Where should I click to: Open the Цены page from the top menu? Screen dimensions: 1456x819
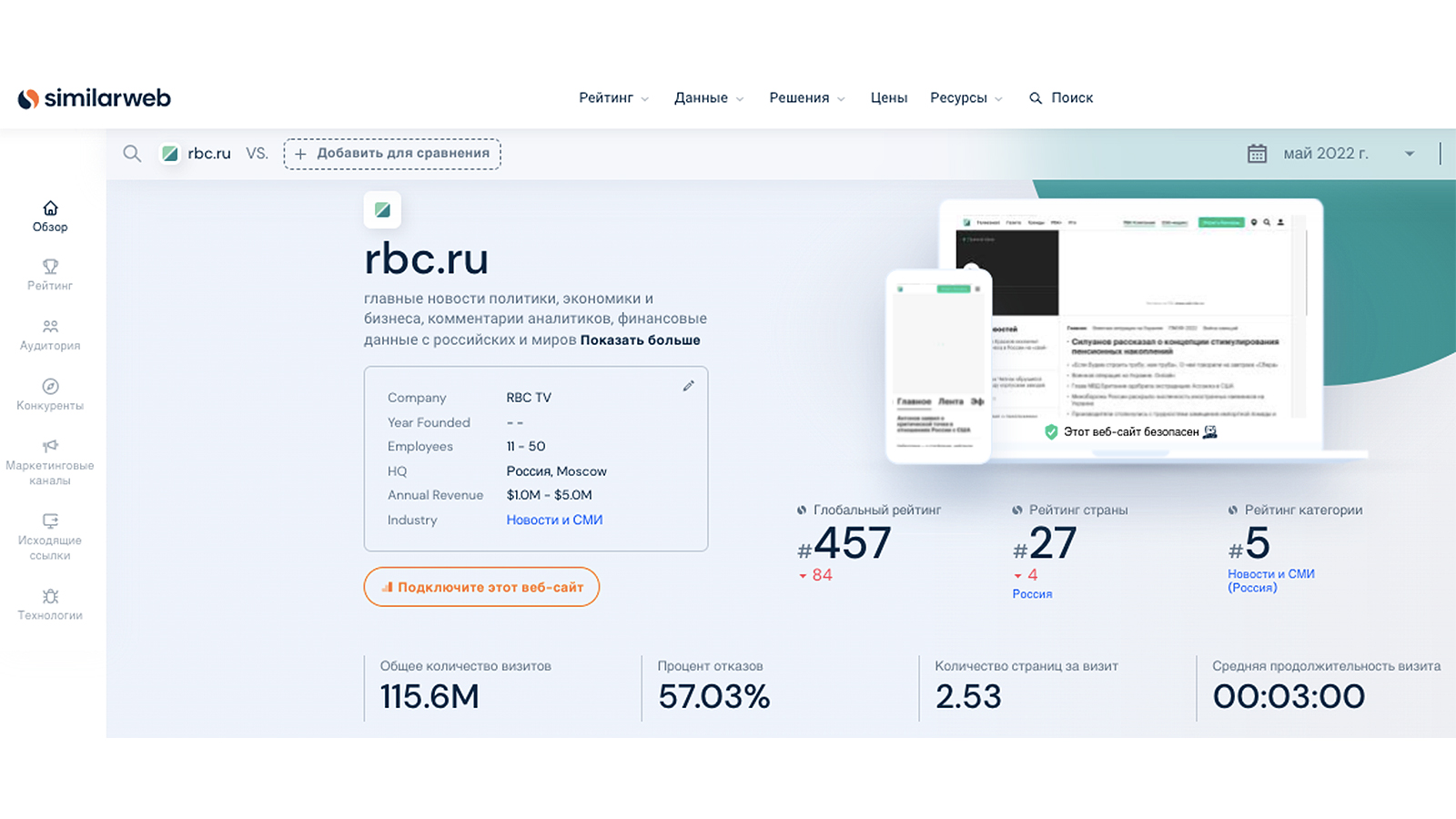889,98
